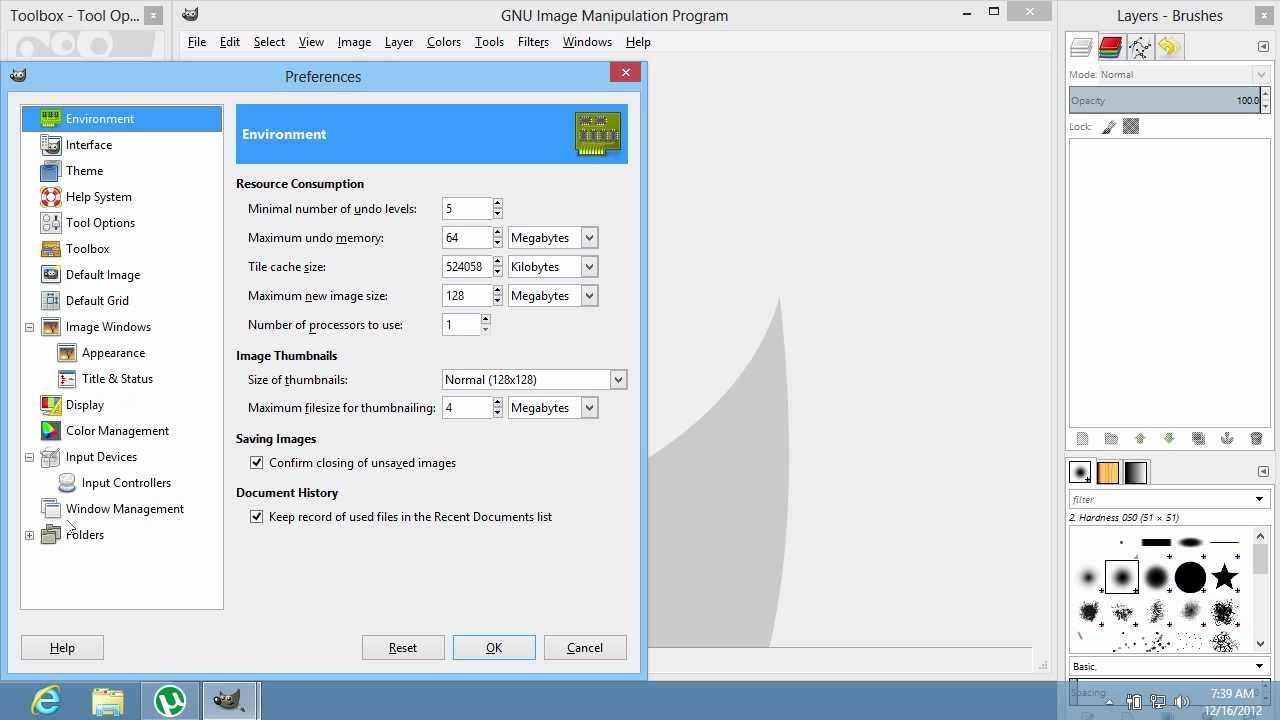The height and width of the screenshot is (720, 1280).
Task: Open Size of thumbnails dropdown
Action: pos(535,380)
